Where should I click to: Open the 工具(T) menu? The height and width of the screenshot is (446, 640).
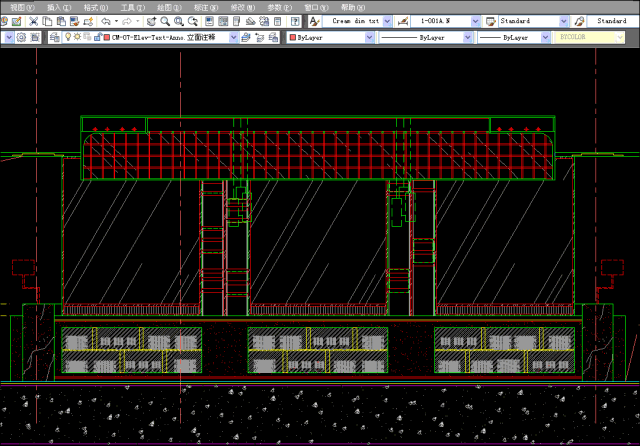pyautogui.click(x=132, y=7)
